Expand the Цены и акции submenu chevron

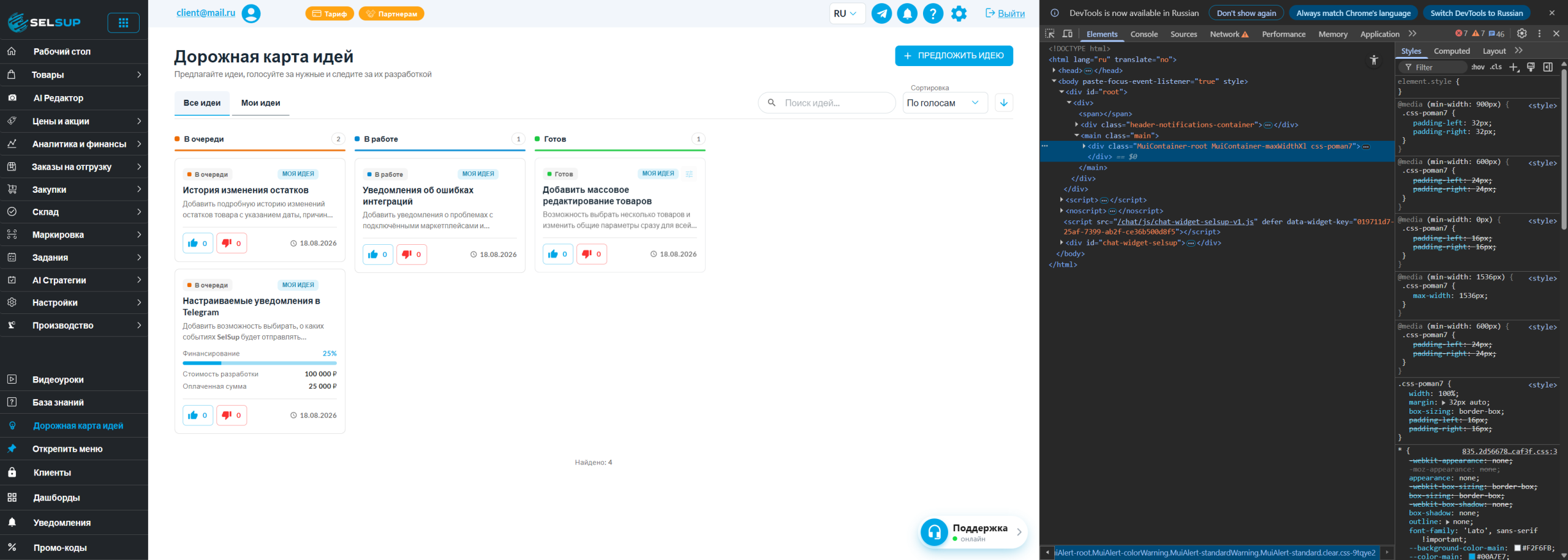click(139, 121)
